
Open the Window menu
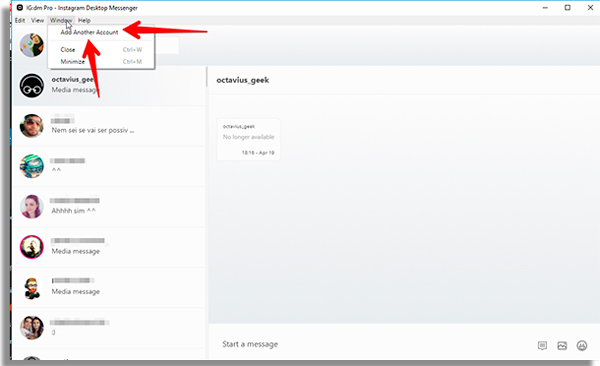61,20
